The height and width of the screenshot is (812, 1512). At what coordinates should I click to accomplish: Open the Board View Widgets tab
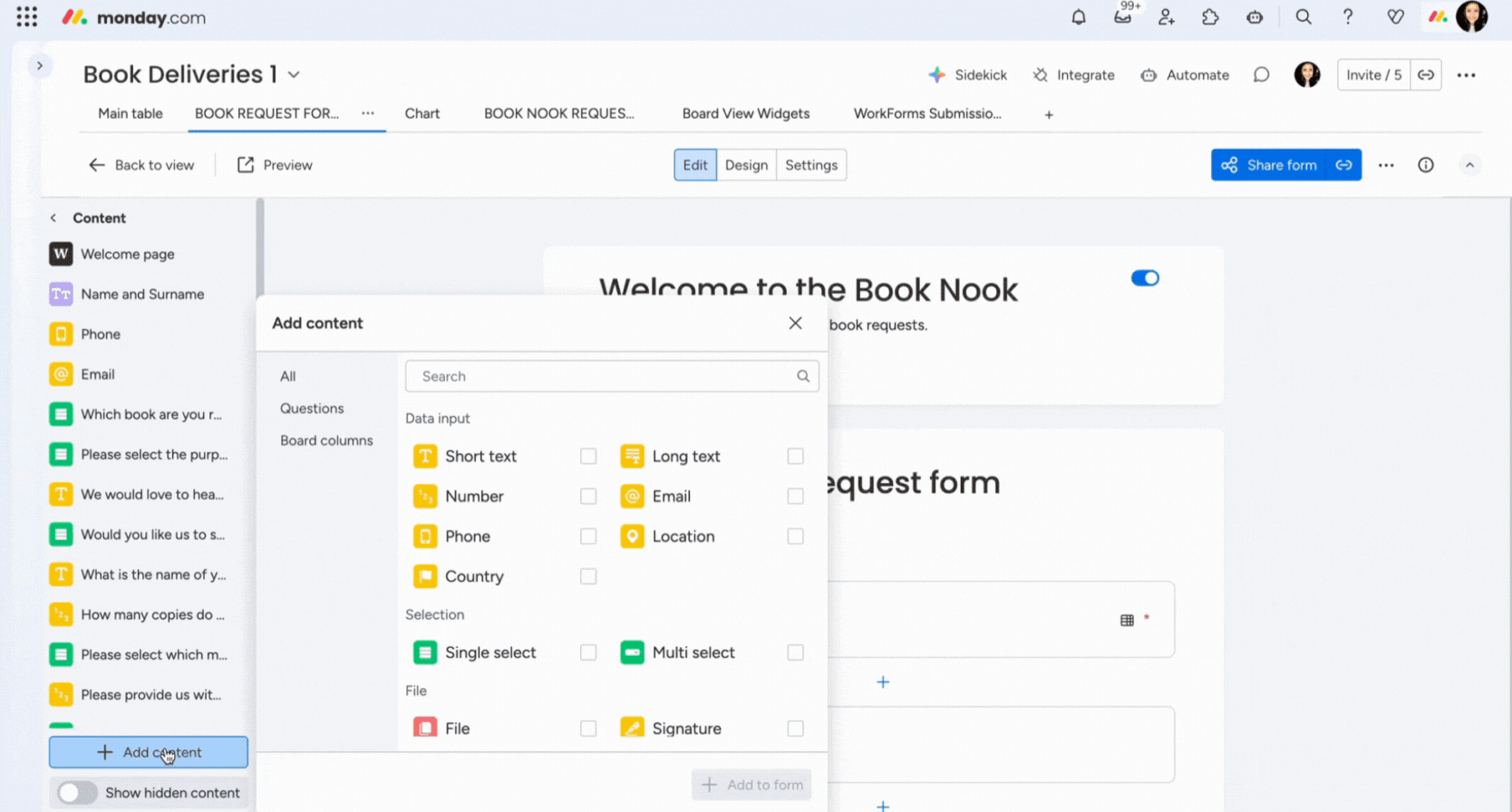(746, 113)
